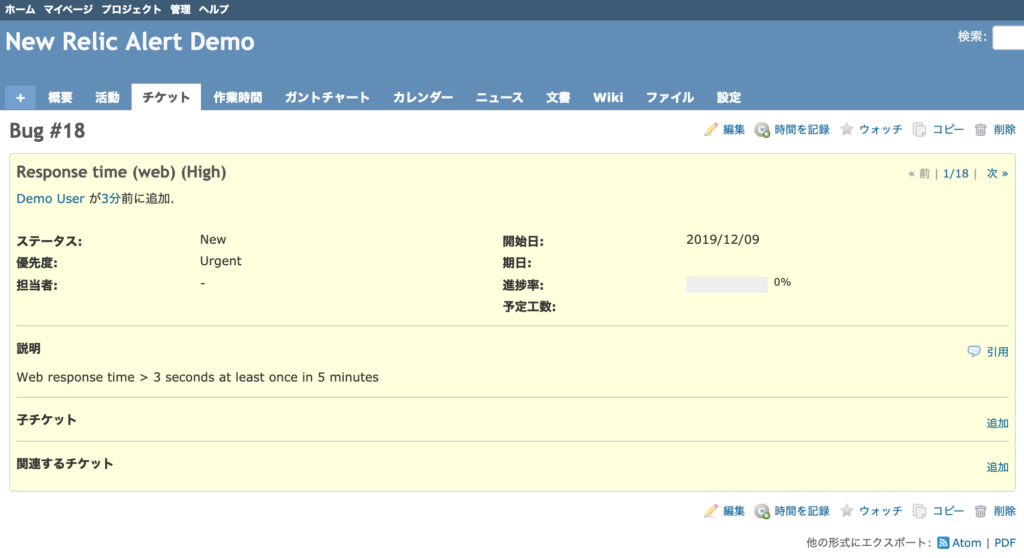Viewport: 1024px width, 558px height.
Task: Add related issue via 関連するチケット 追加
Action: pos(997,467)
